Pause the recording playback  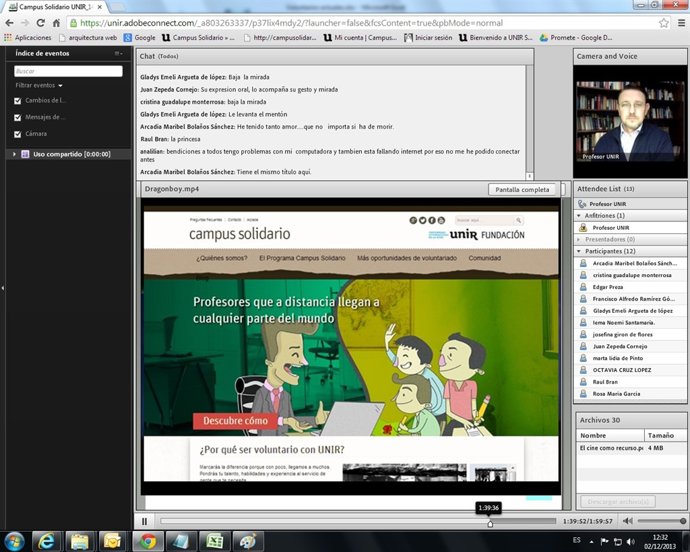[x=144, y=521]
